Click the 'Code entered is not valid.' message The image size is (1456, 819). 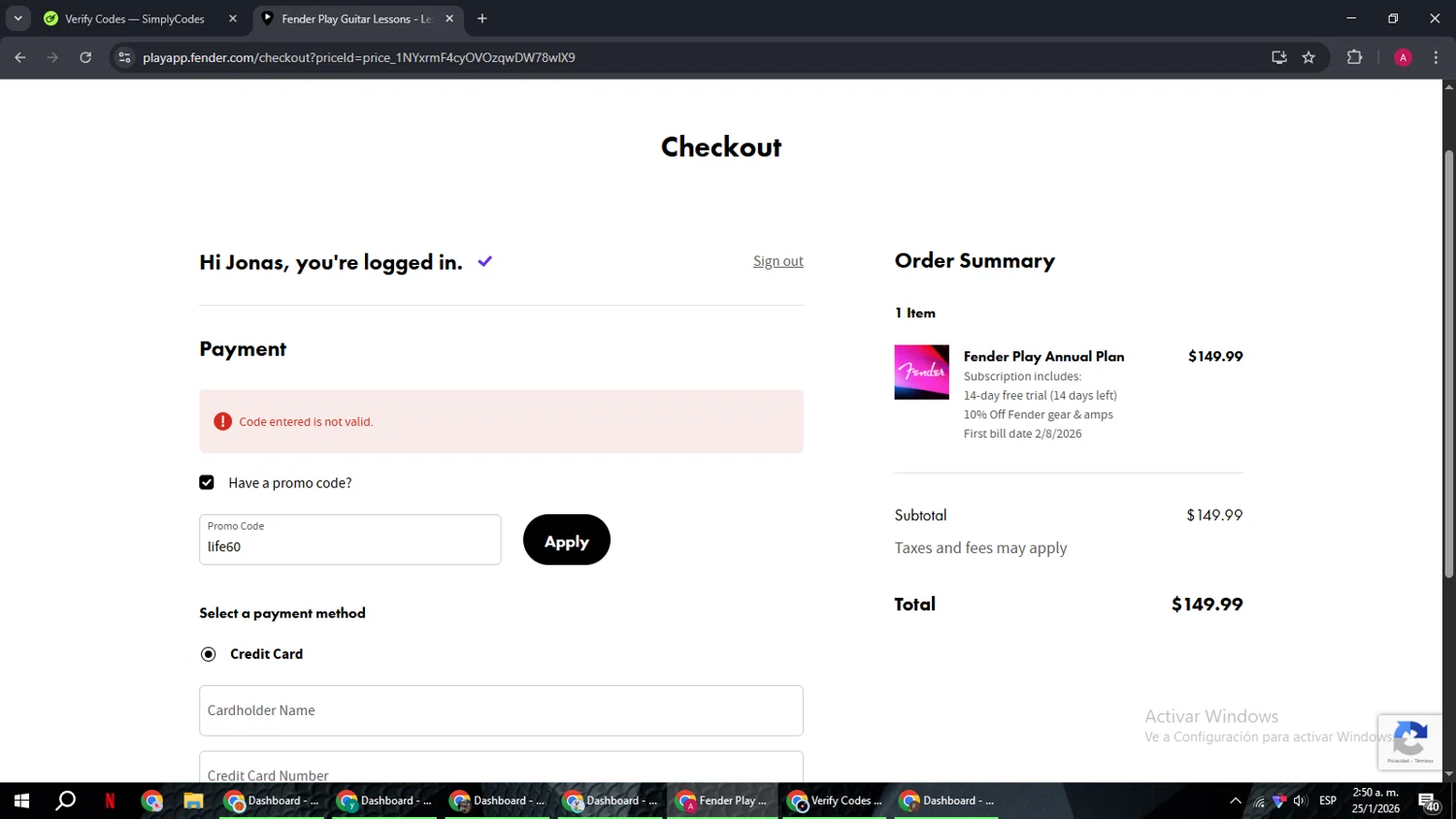pyautogui.click(x=306, y=421)
